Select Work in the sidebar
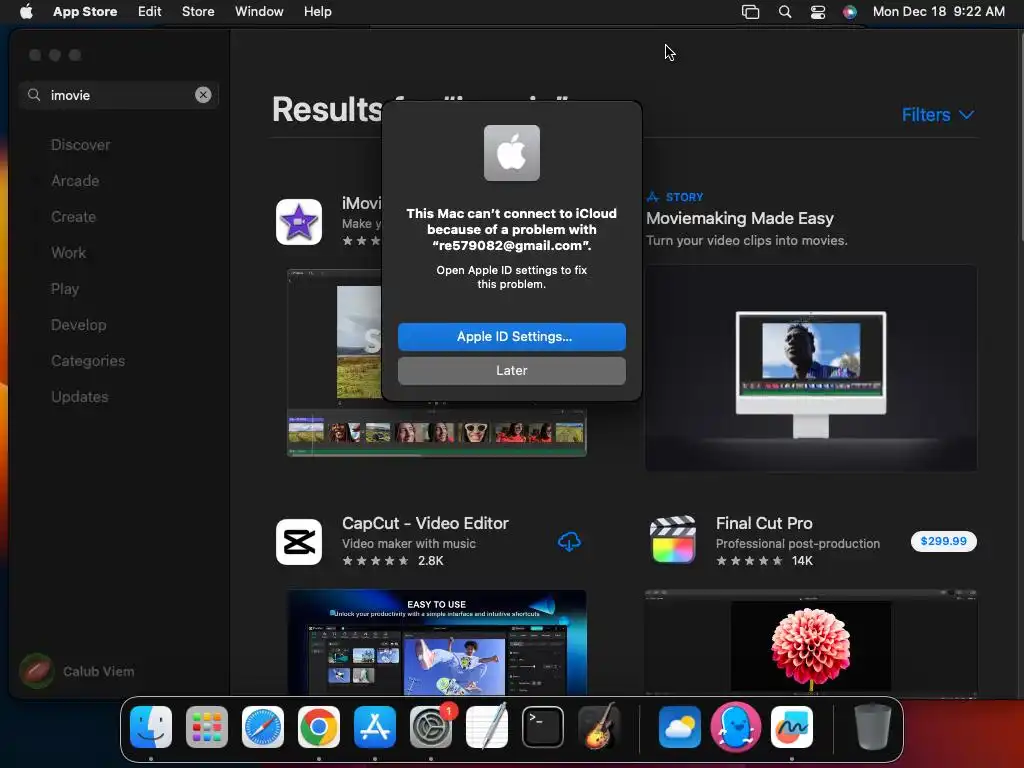 (69, 253)
